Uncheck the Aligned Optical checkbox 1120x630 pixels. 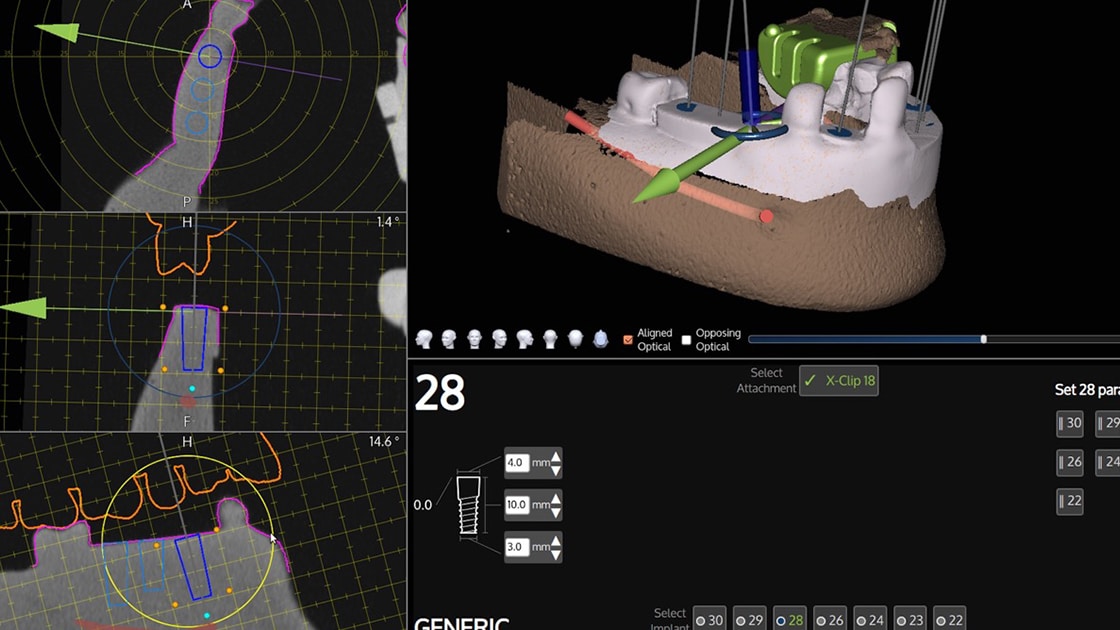coord(628,340)
